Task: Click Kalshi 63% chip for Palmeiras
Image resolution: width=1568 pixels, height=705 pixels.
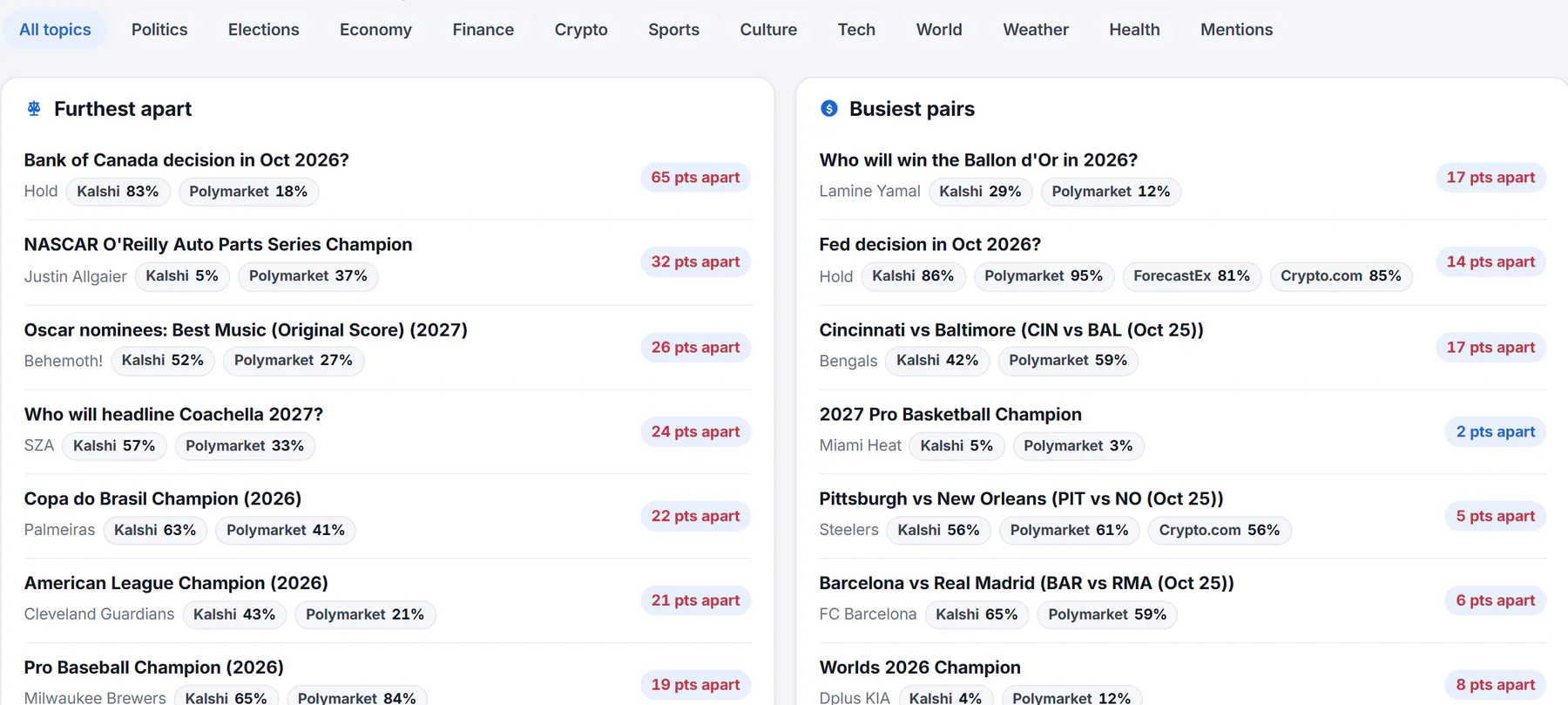Action: point(155,531)
